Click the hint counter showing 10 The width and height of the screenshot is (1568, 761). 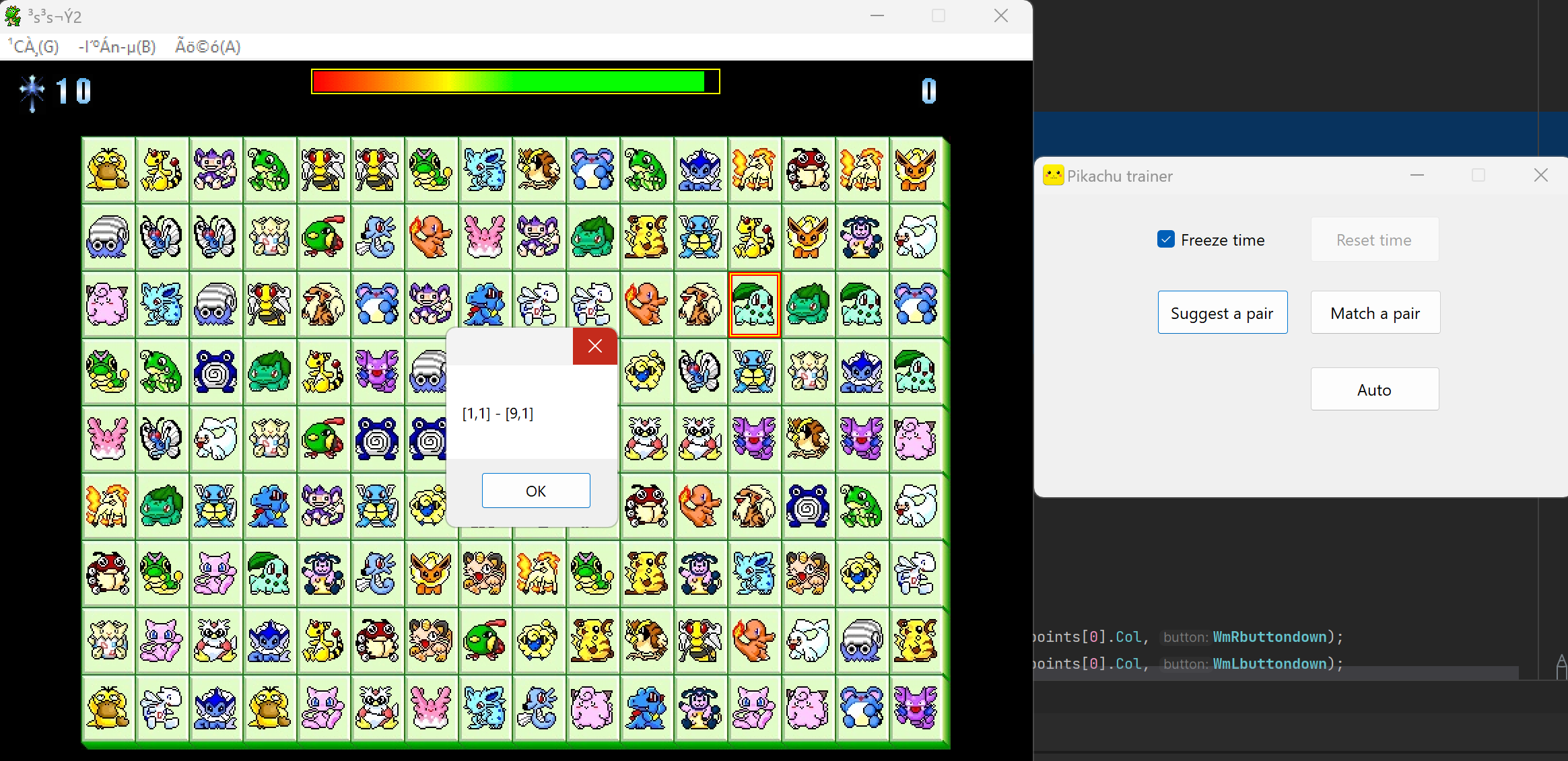coord(73,92)
